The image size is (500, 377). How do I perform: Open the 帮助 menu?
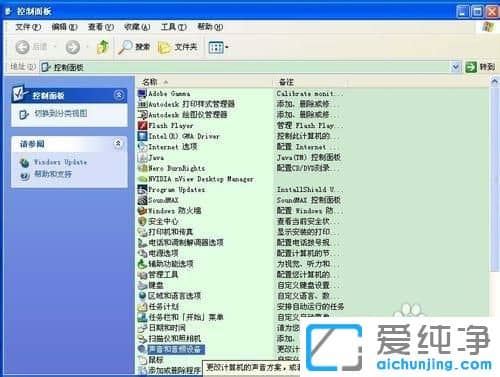tap(210, 27)
